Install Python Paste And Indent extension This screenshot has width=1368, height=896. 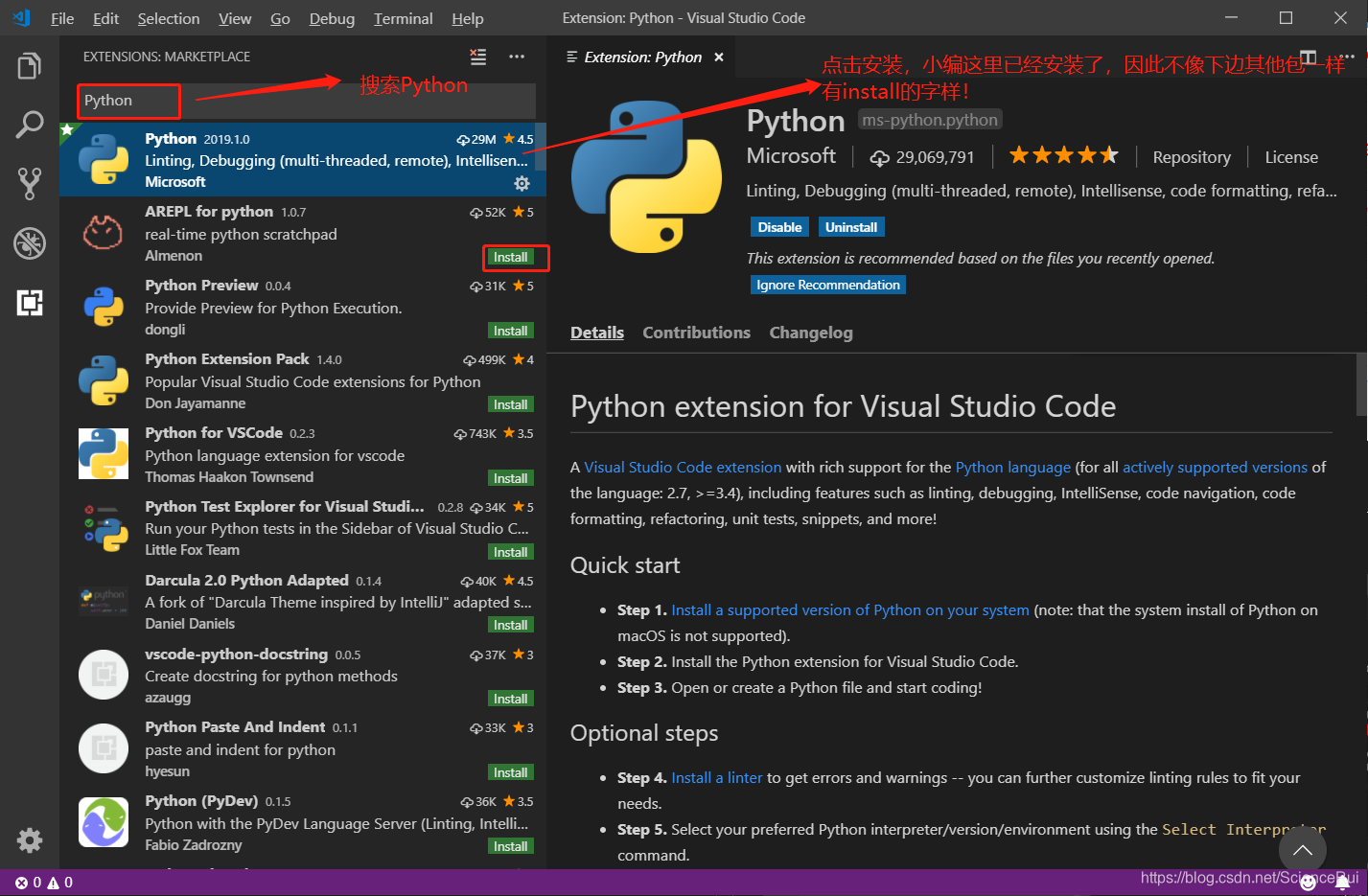510,772
